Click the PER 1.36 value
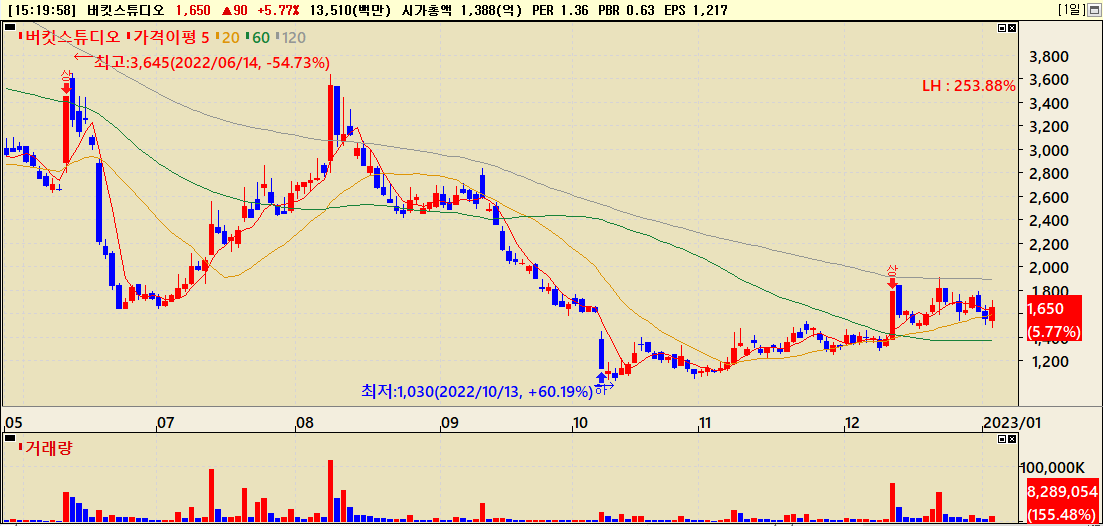Screen dimensions: 1103x526 560,10
